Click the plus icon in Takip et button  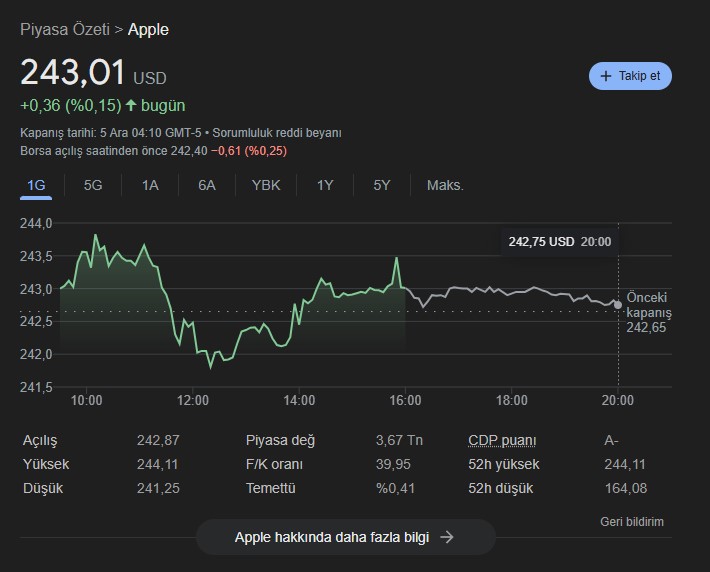pyautogui.click(x=605, y=76)
